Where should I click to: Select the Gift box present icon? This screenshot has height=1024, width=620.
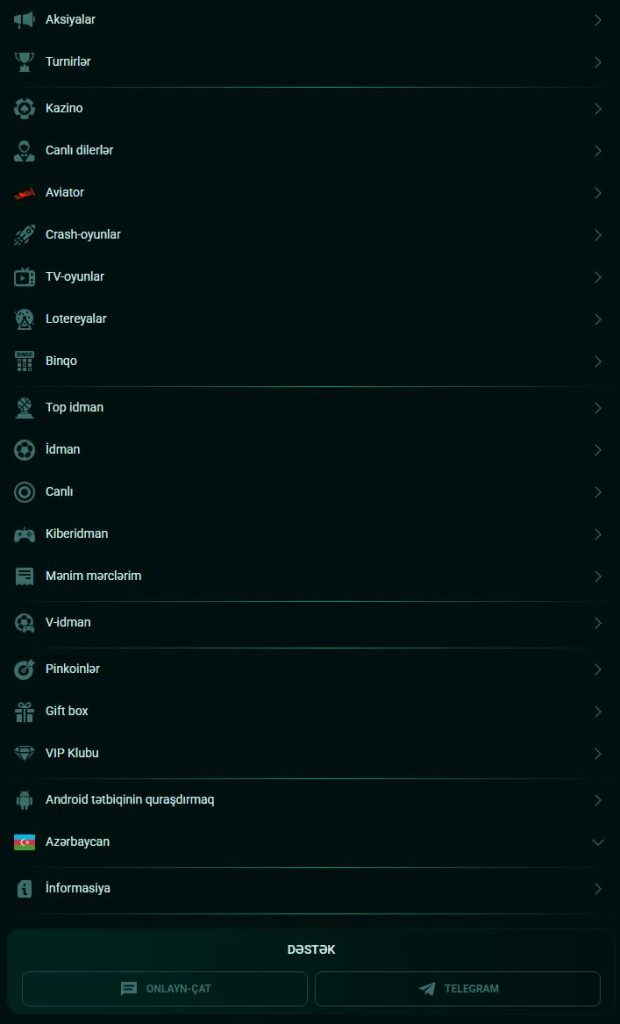[24, 711]
